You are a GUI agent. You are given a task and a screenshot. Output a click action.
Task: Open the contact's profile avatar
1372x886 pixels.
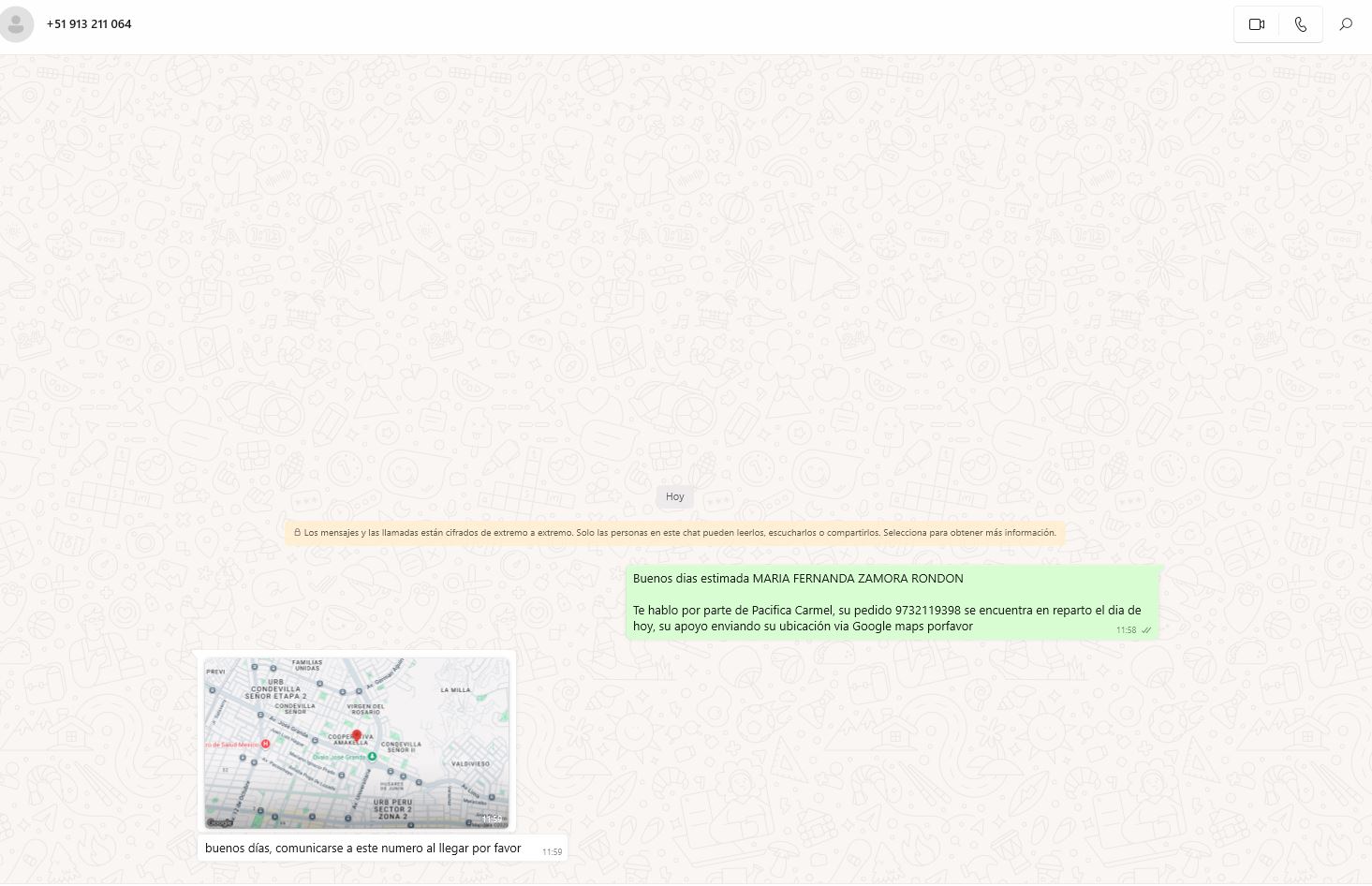coord(16,24)
